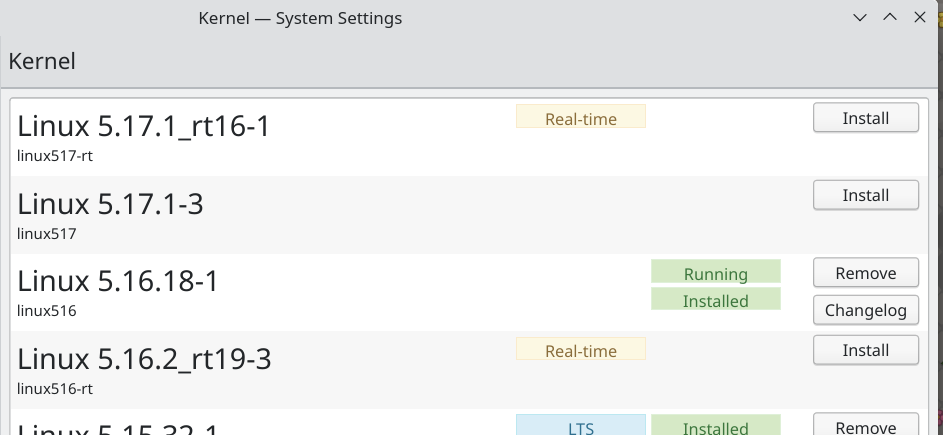The width and height of the screenshot is (943, 435).
Task: Click the window title Kernel — System Settings
Action: coord(300,18)
